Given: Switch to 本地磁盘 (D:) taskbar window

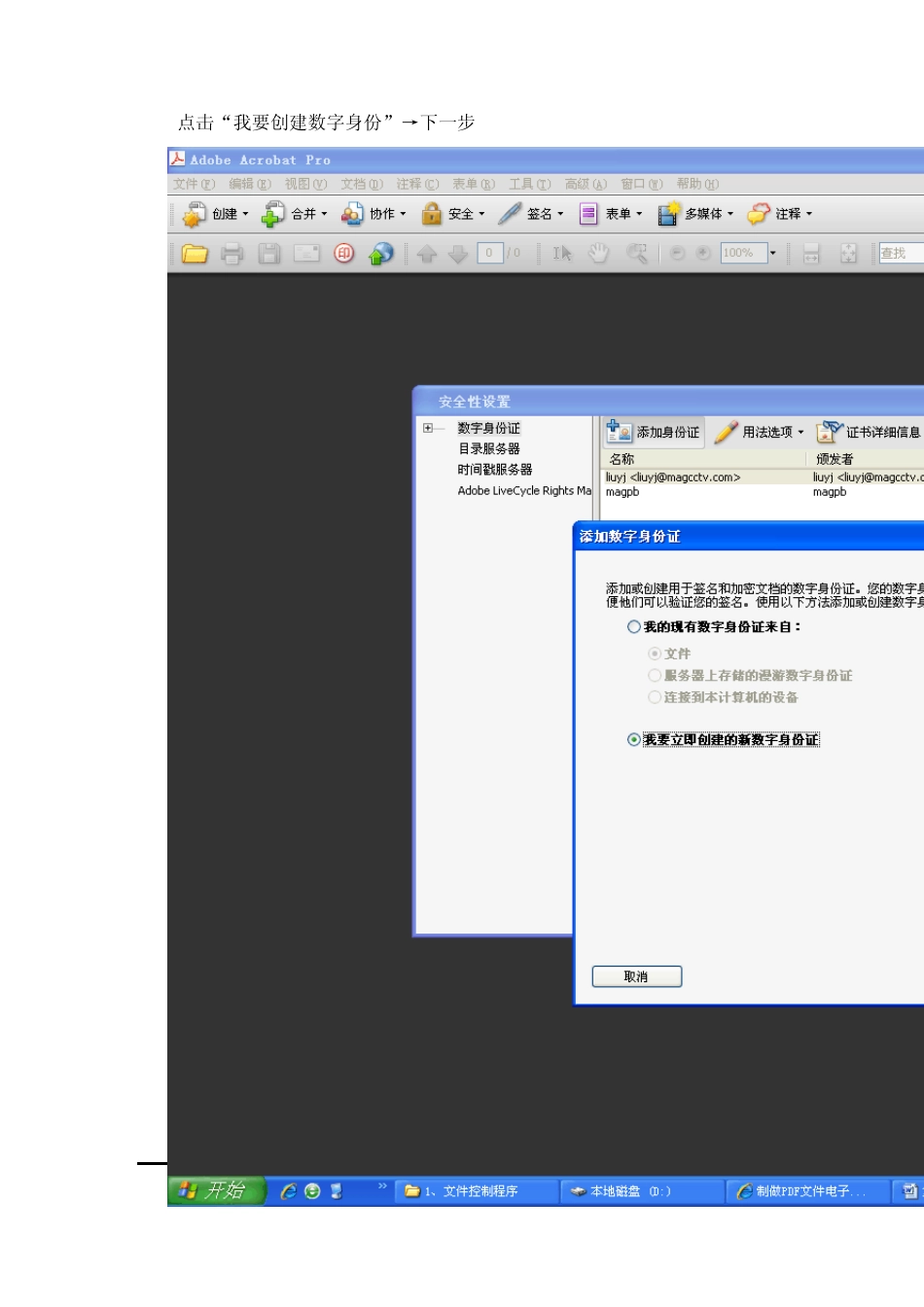Looking at the screenshot, I should [x=643, y=1191].
